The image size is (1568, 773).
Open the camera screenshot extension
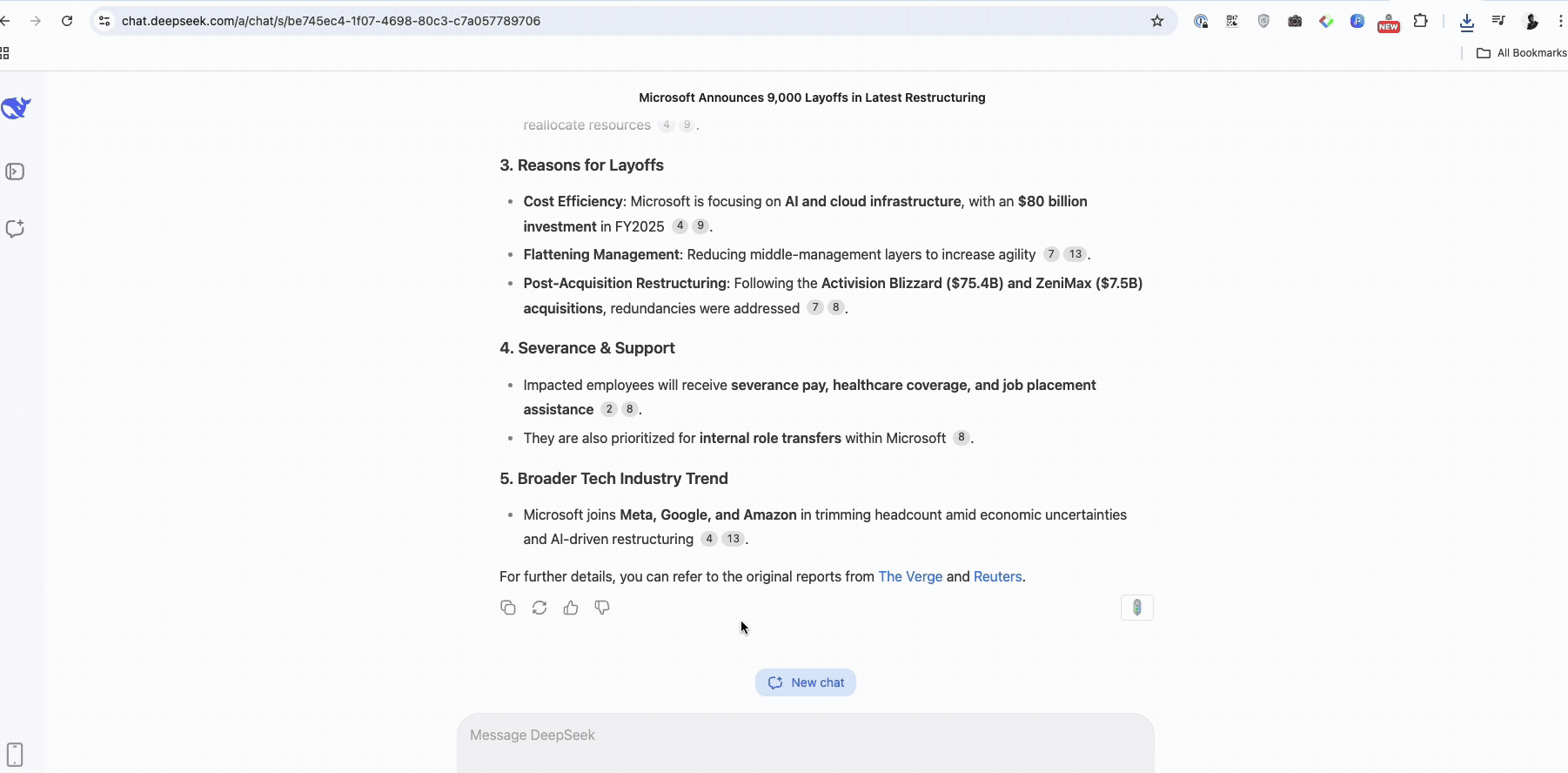[1295, 21]
